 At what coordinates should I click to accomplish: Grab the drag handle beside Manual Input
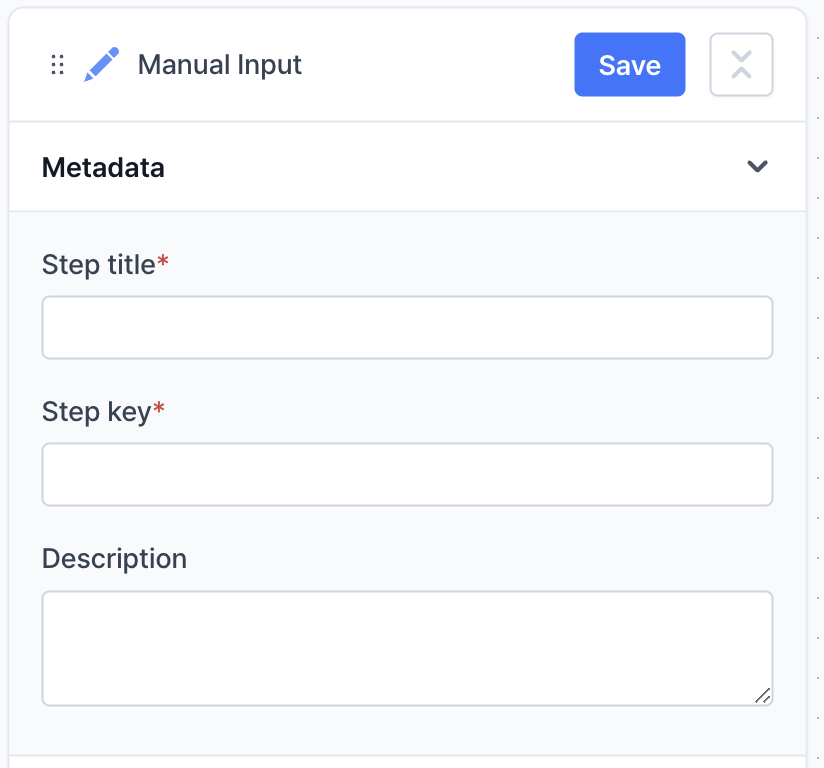click(x=57, y=65)
